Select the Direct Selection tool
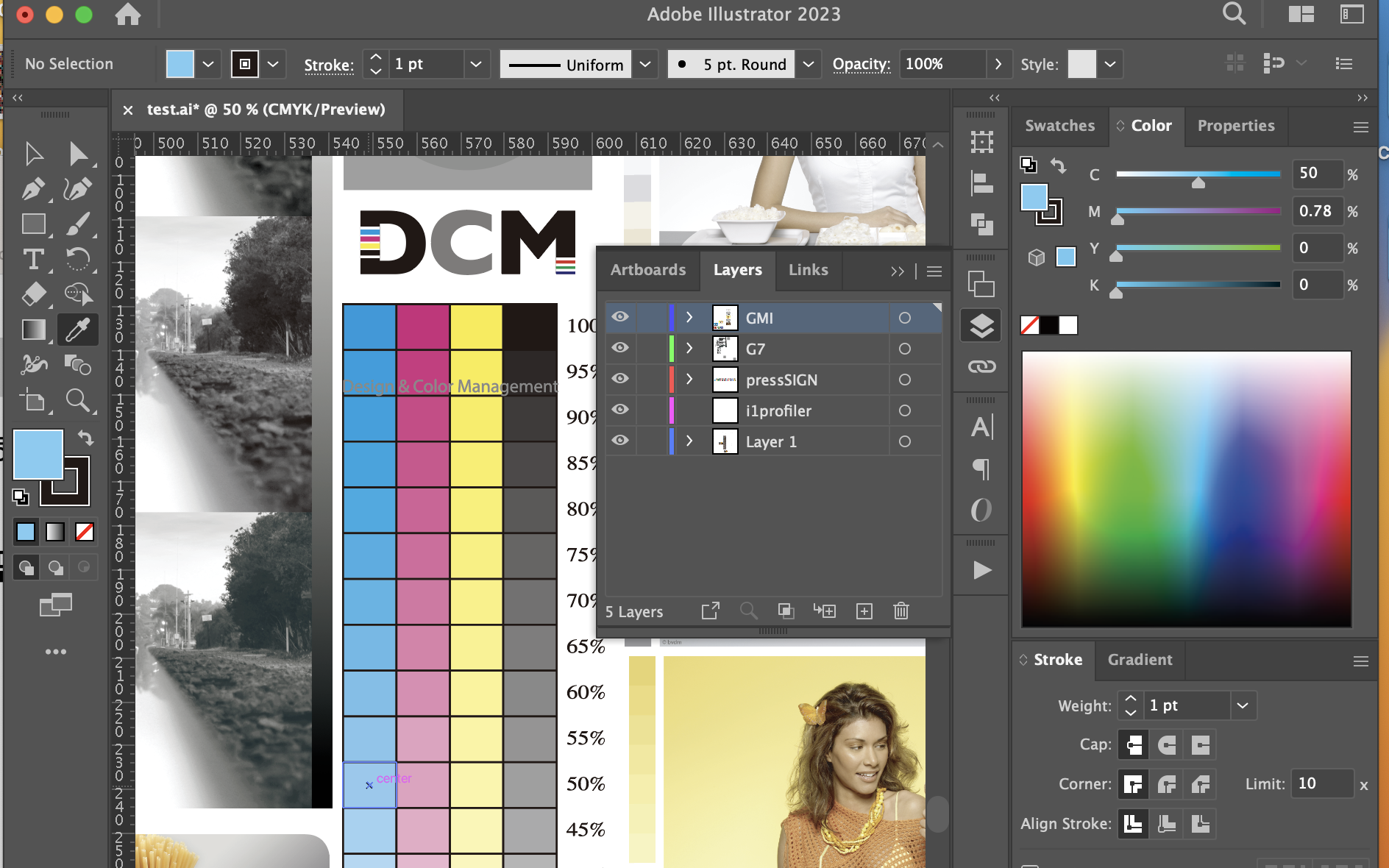The image size is (1389, 868). (x=77, y=154)
